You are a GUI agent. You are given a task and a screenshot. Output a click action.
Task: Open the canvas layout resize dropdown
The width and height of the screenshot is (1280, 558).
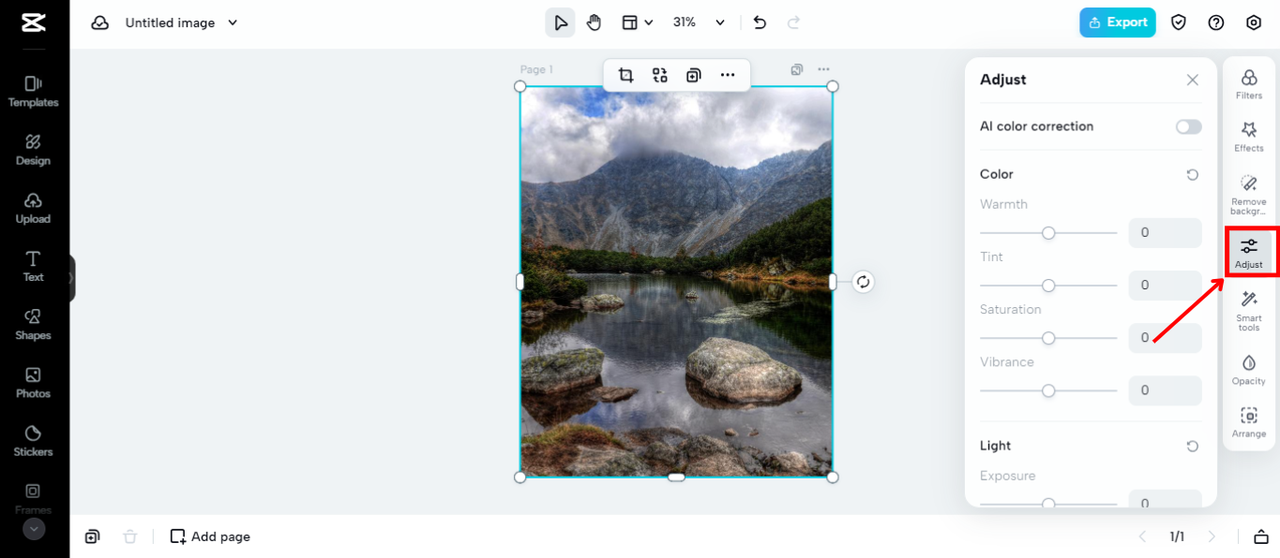coord(637,22)
